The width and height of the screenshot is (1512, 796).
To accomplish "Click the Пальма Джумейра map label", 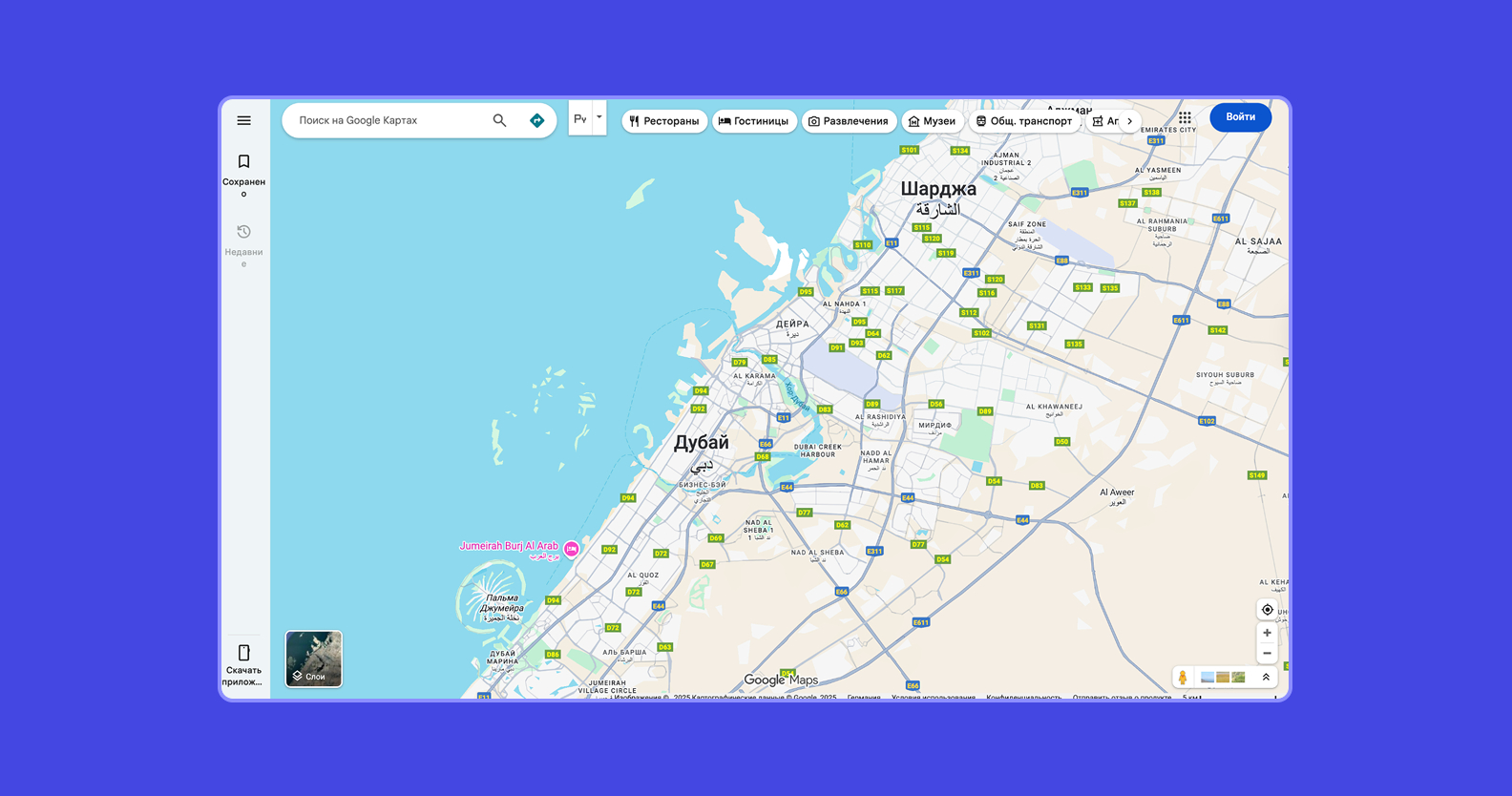I will (501, 603).
